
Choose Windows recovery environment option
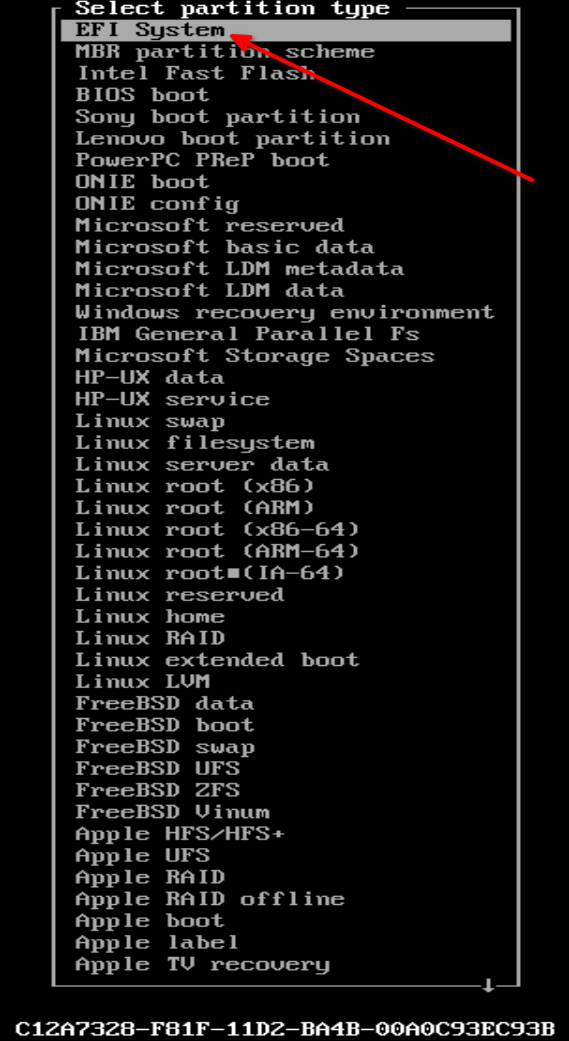[x=284, y=312]
